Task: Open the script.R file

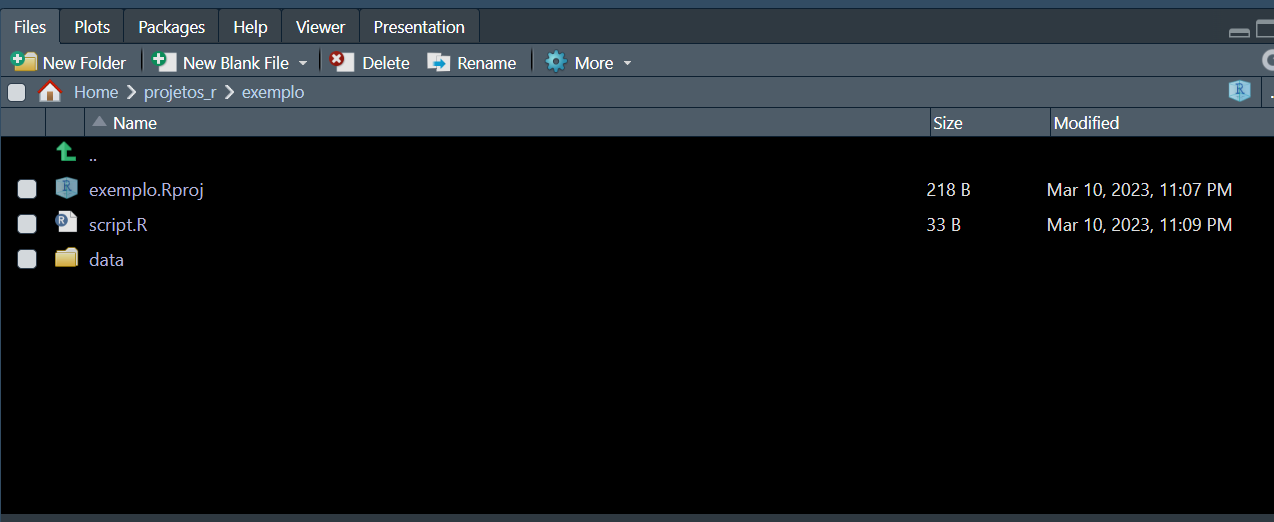Action: point(118,225)
